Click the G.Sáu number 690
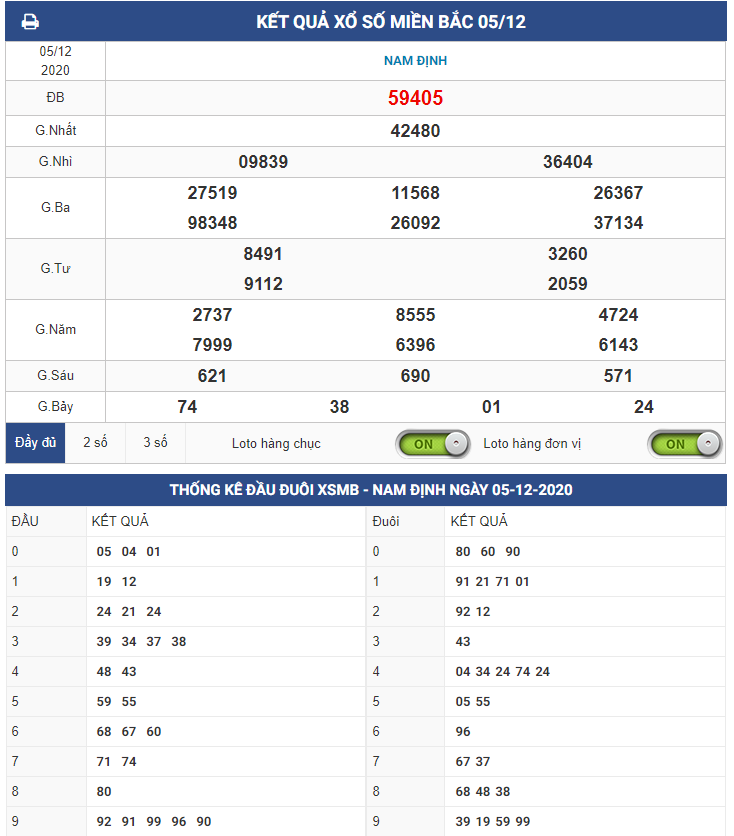 coord(415,376)
